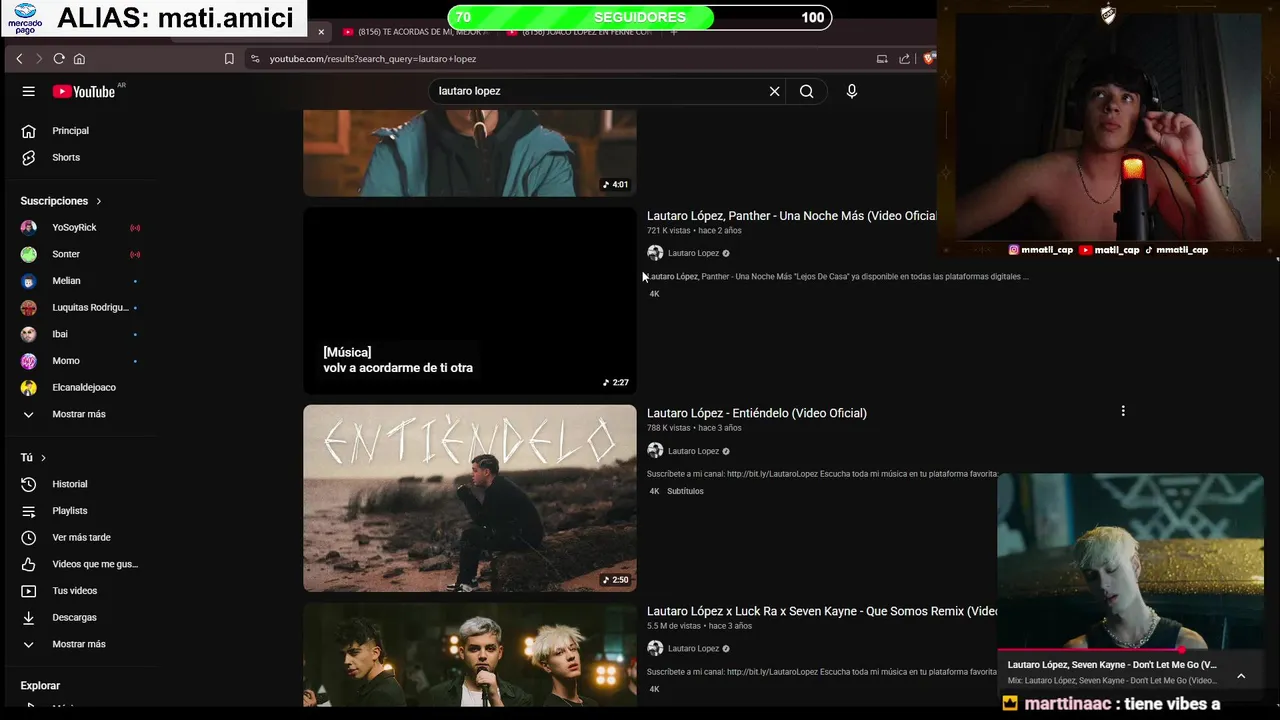Seek on the miniplayer red progress bar
Viewport: 1280px width, 720px height.
click(x=1130, y=650)
